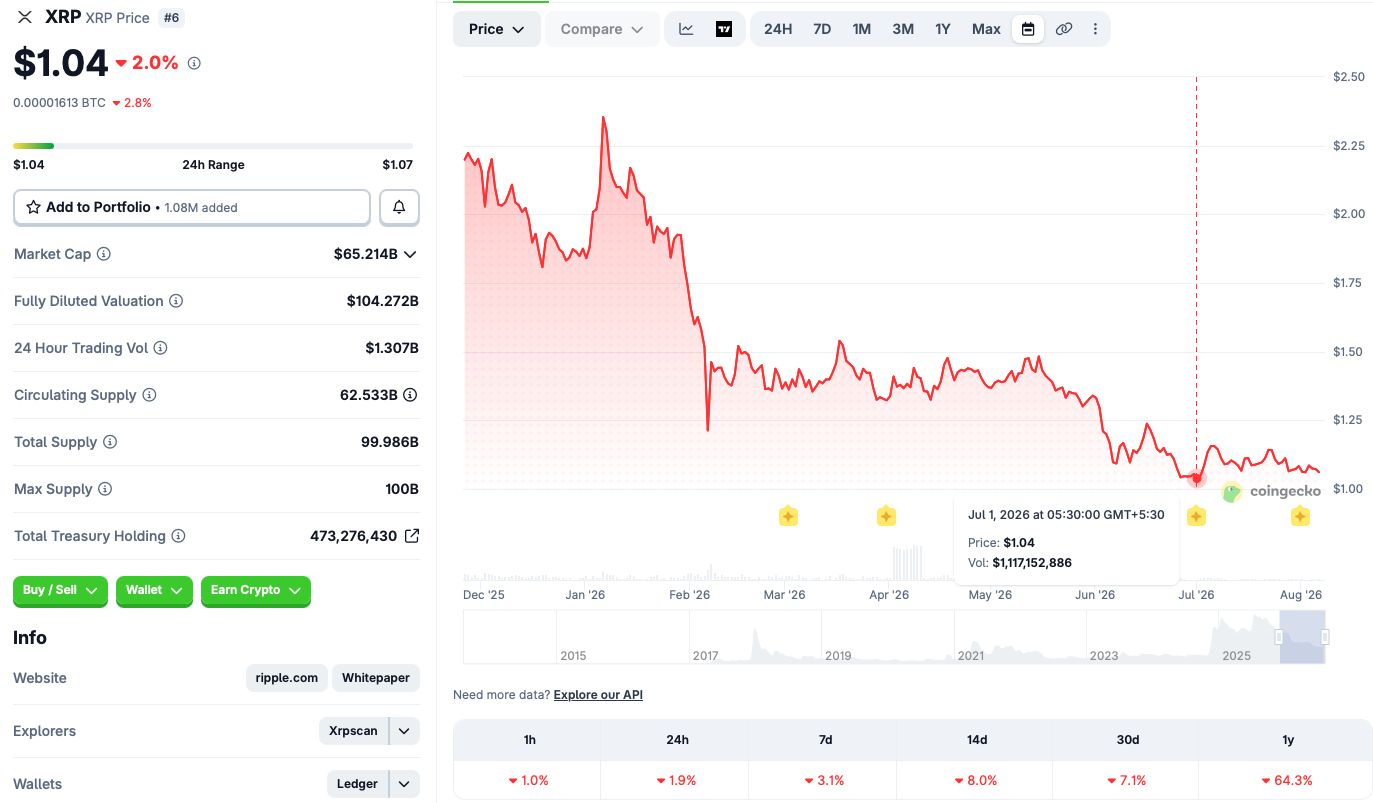This screenshot has height=803, width=1373.
Task: Click the right handle of range navigator
Action: pyautogui.click(x=1325, y=637)
